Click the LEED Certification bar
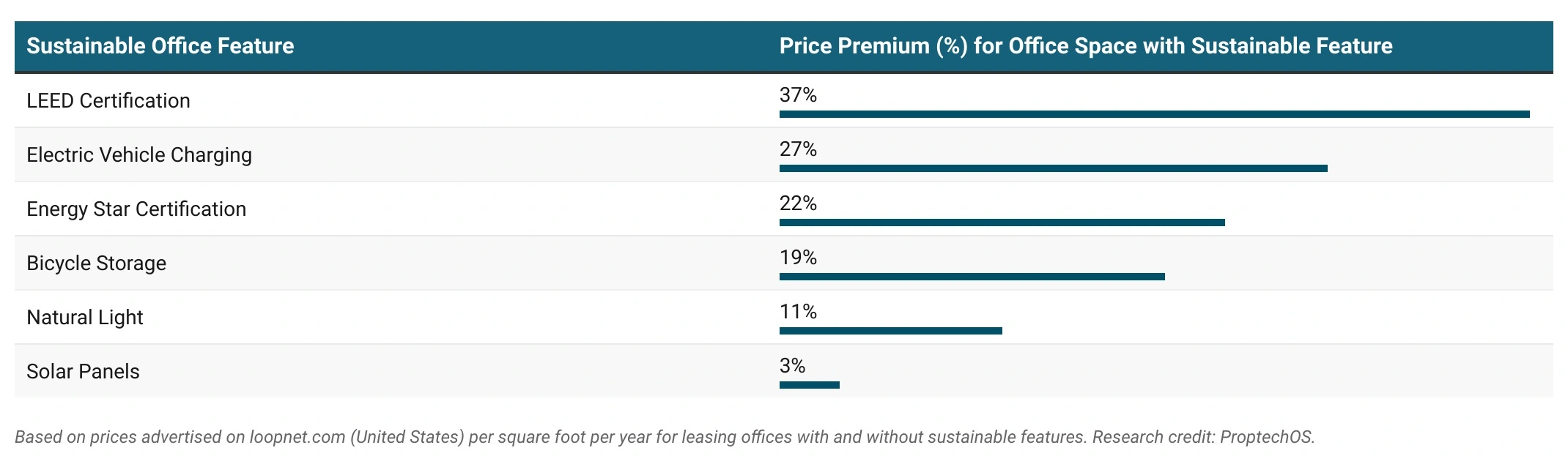1568x456 pixels. coord(1154,114)
